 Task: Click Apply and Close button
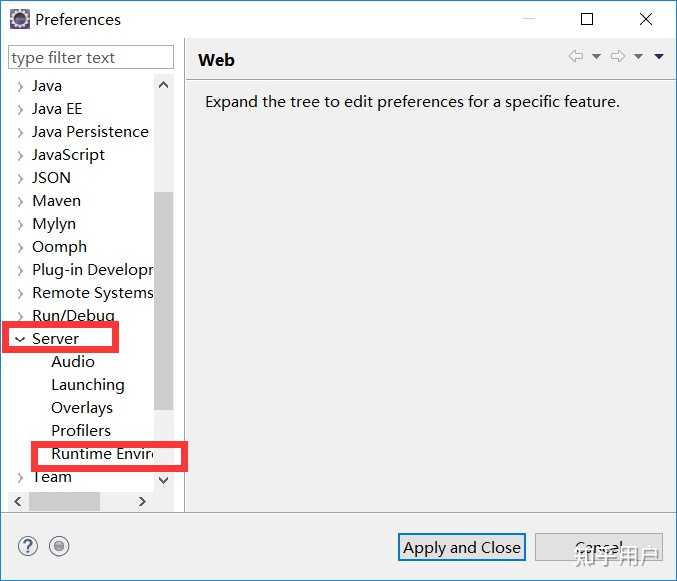tap(462, 547)
